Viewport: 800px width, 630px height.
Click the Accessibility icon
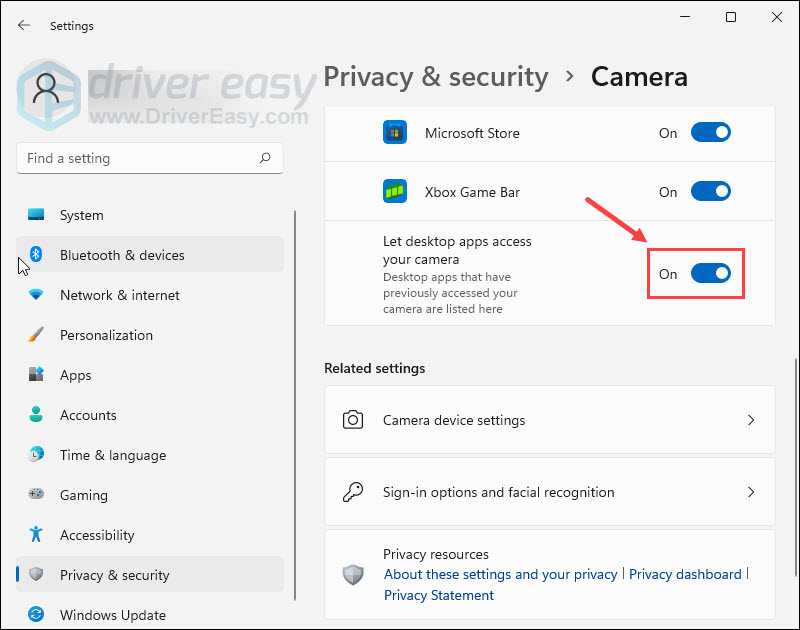coord(35,535)
